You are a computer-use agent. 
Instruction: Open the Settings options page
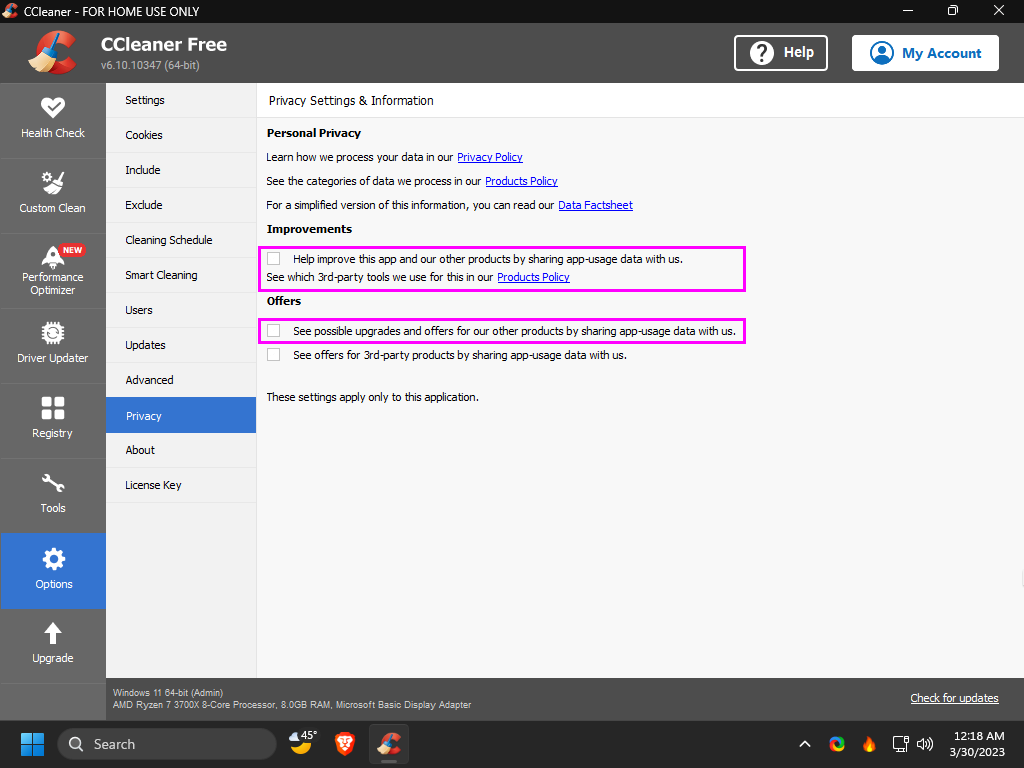(x=181, y=100)
